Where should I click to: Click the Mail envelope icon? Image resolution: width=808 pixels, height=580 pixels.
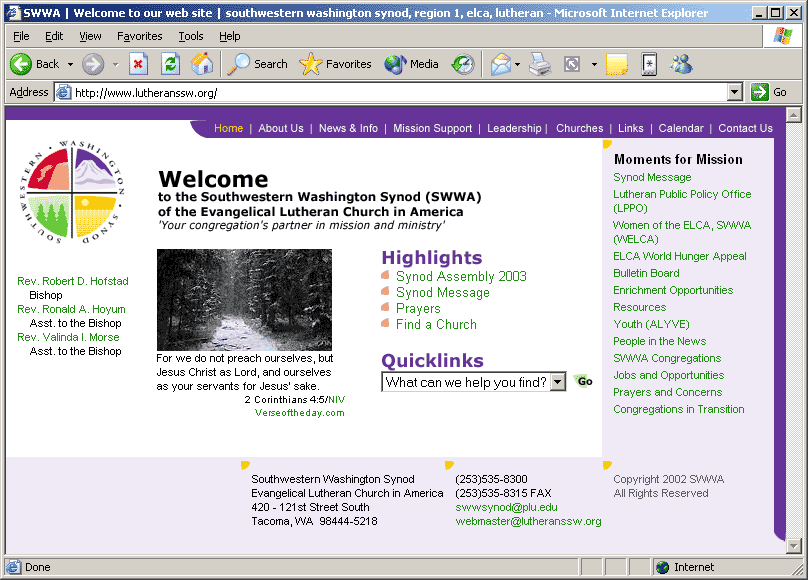tap(500, 64)
